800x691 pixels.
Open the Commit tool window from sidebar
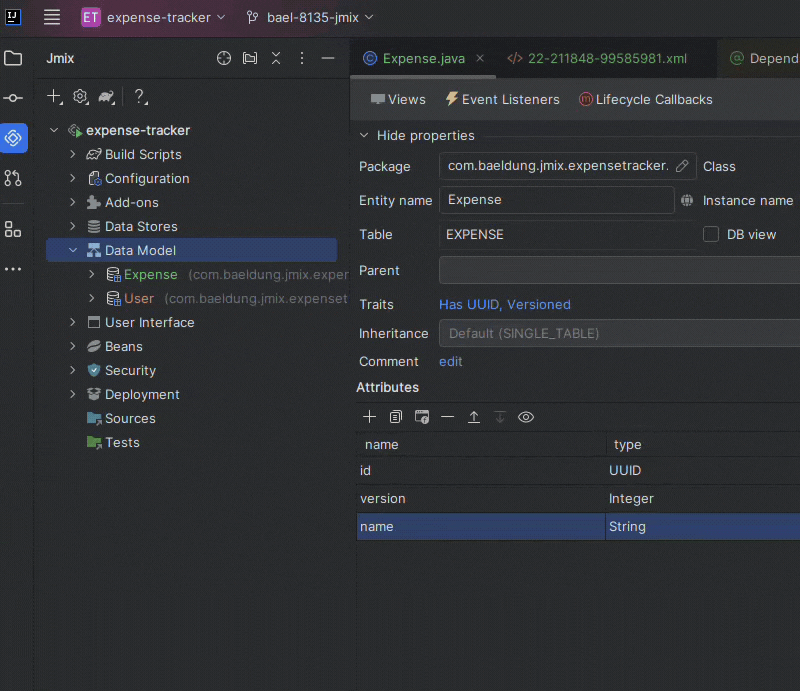(x=13, y=98)
